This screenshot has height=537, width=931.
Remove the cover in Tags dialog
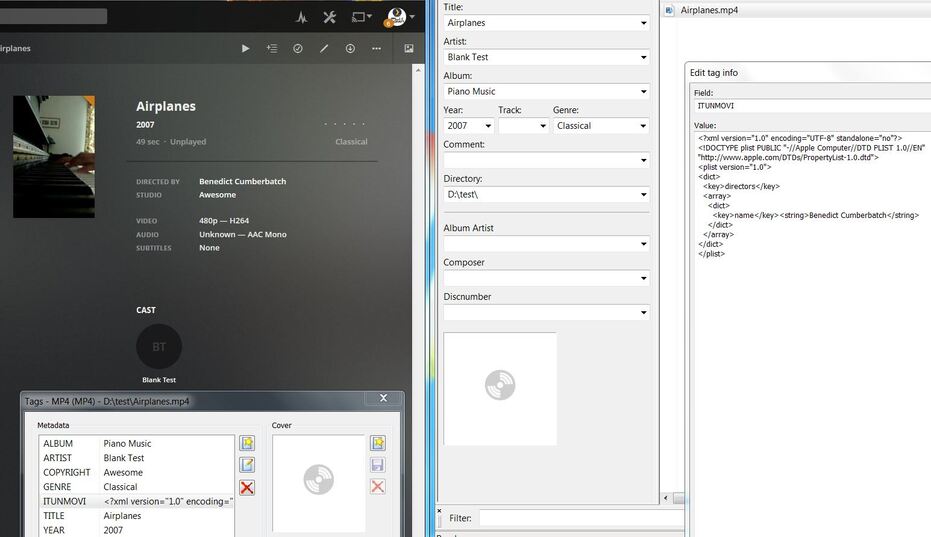378,487
